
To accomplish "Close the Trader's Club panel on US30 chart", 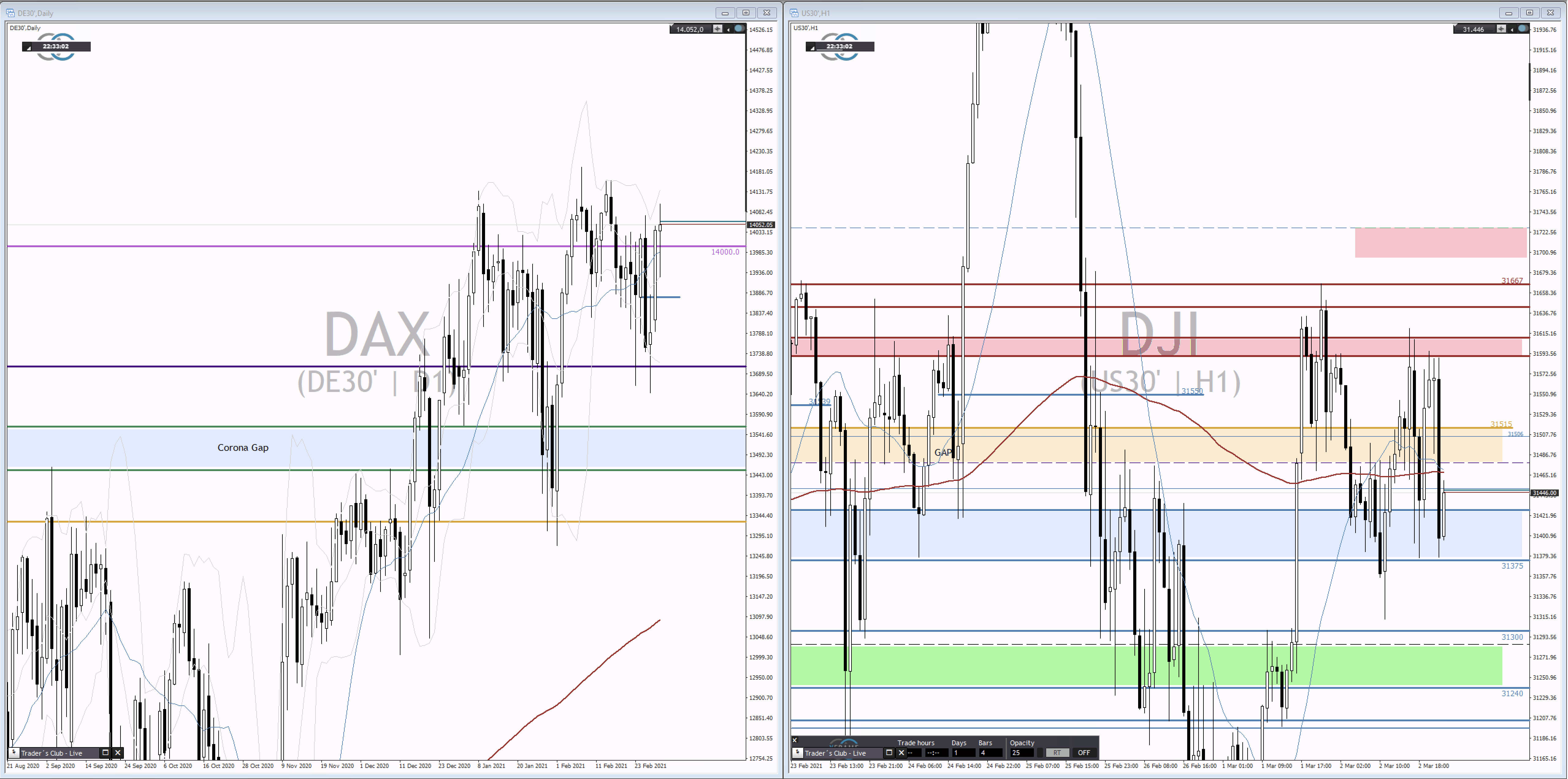I will point(901,753).
